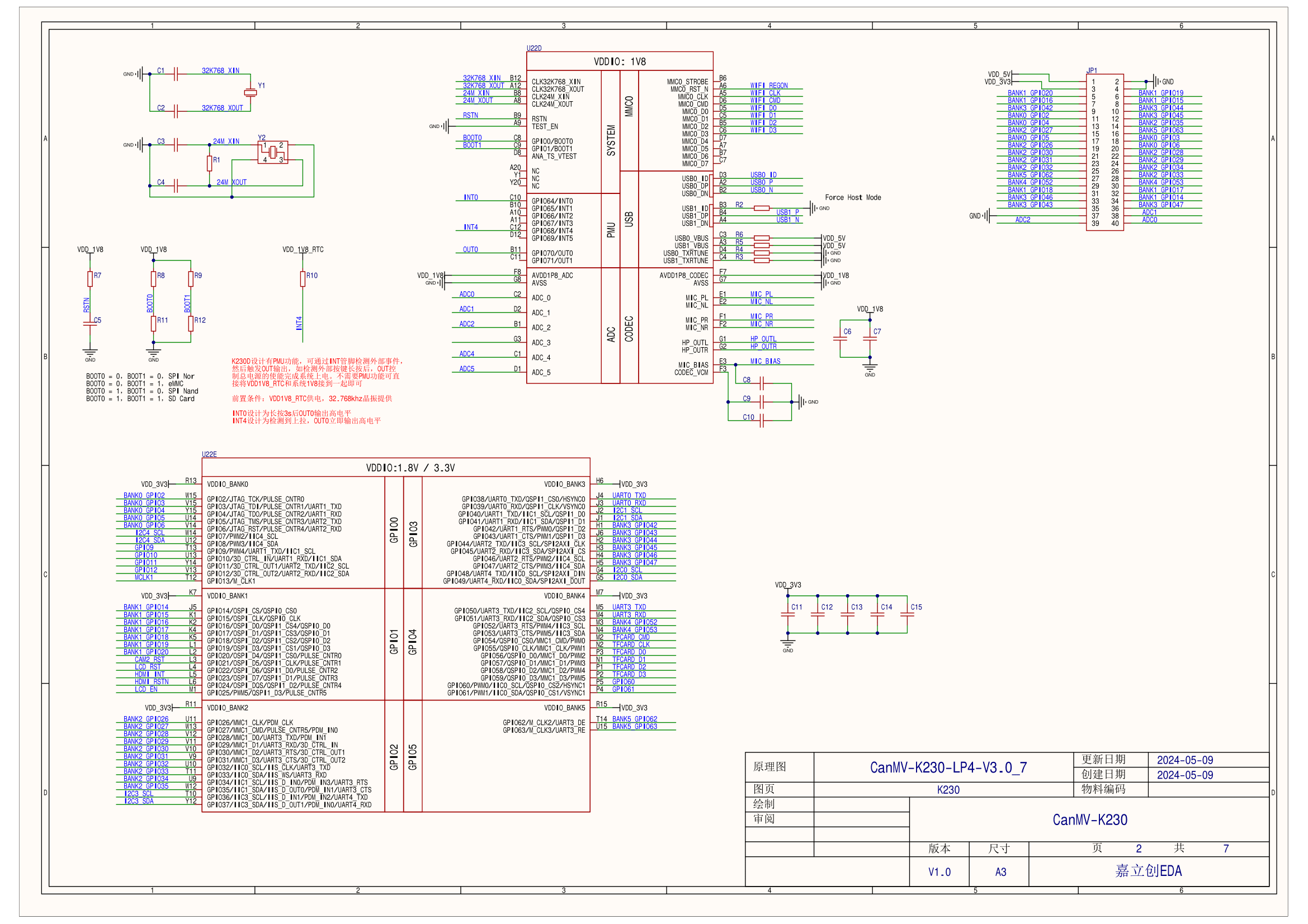Click the U22E component designator
Image resolution: width=1308 pixels, height=924 pixels.
point(209,454)
